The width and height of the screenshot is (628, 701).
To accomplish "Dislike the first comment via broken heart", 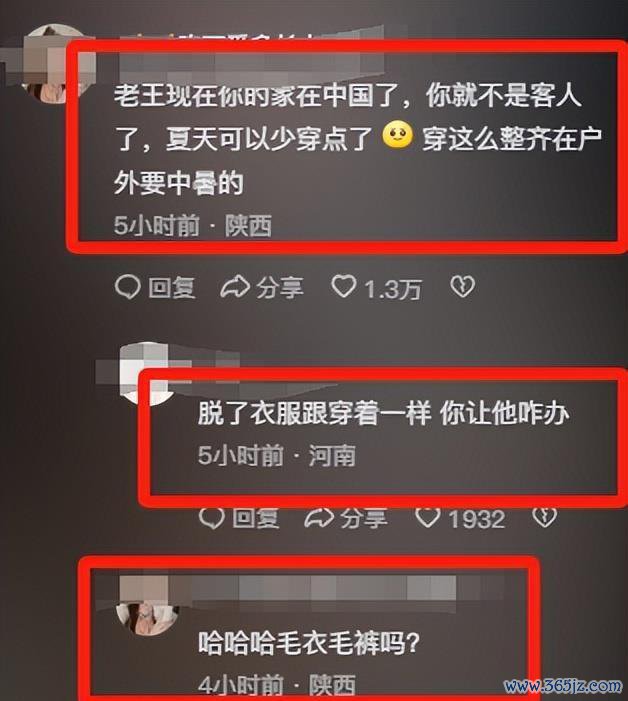I will [x=462, y=287].
